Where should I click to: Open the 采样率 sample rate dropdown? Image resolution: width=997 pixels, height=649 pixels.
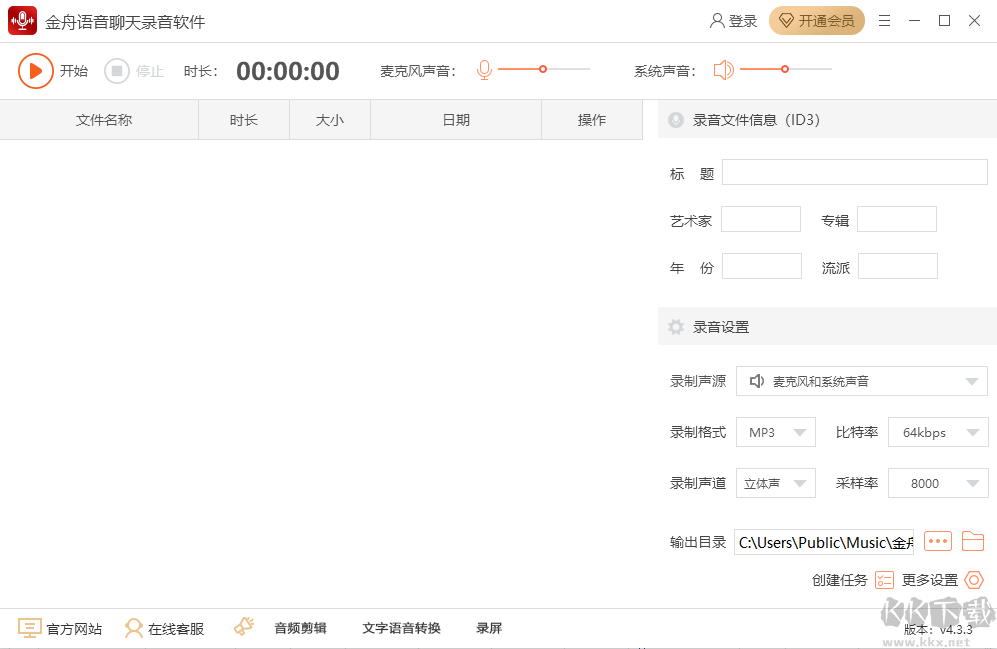click(938, 483)
